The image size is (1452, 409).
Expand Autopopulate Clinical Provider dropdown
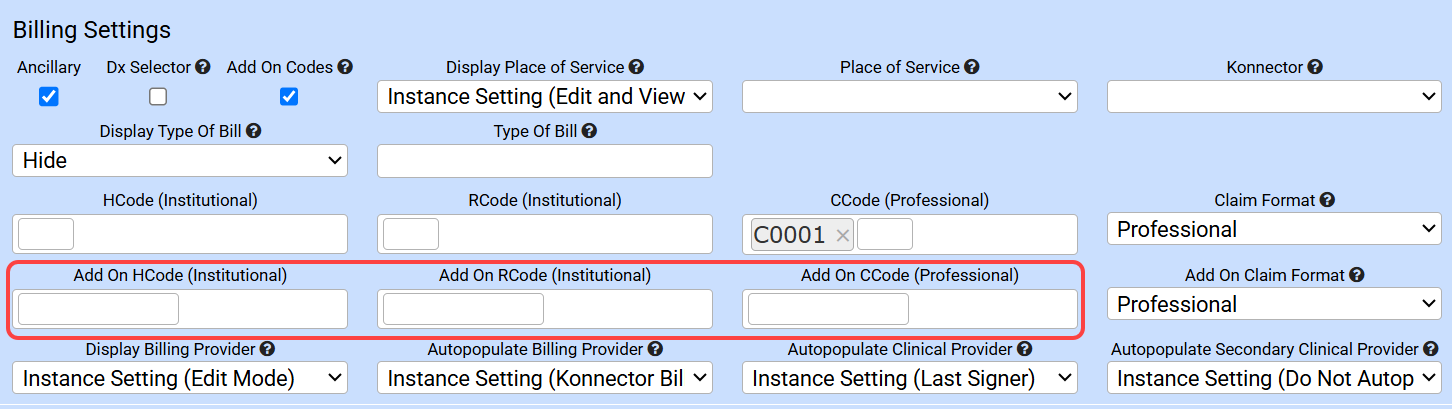(909, 379)
